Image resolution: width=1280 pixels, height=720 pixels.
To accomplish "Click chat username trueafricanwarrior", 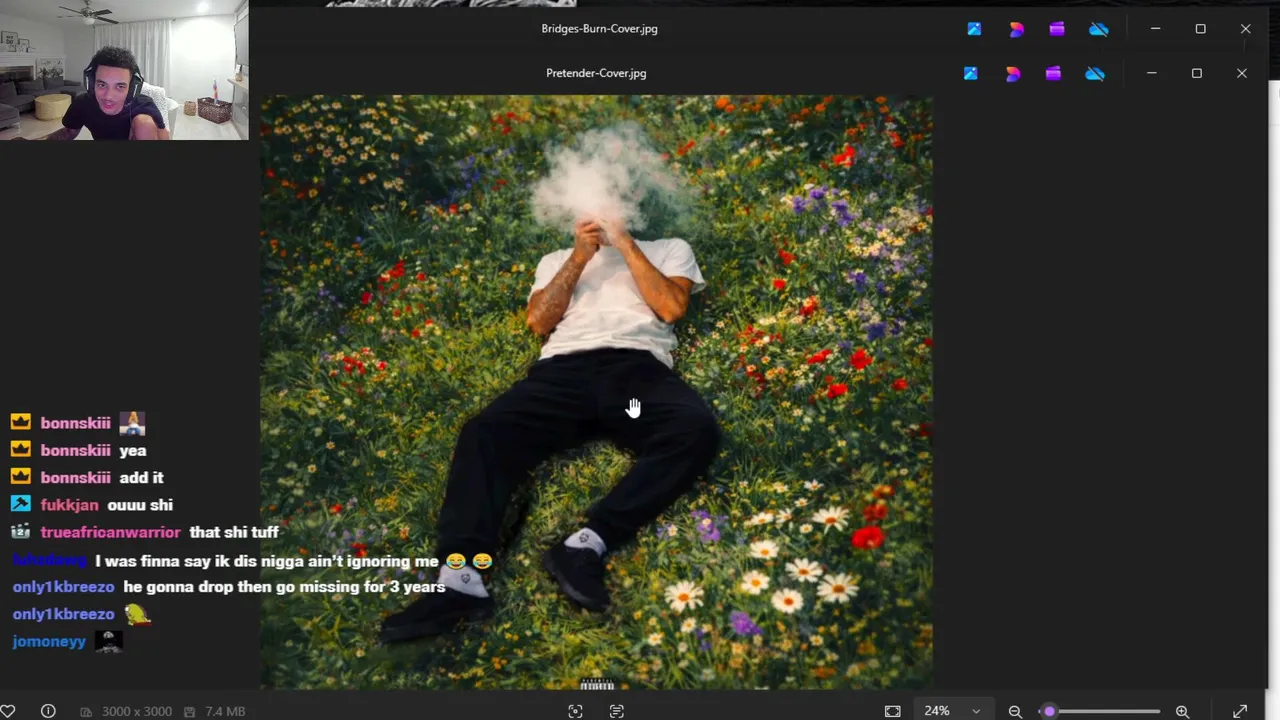I will coord(110,532).
